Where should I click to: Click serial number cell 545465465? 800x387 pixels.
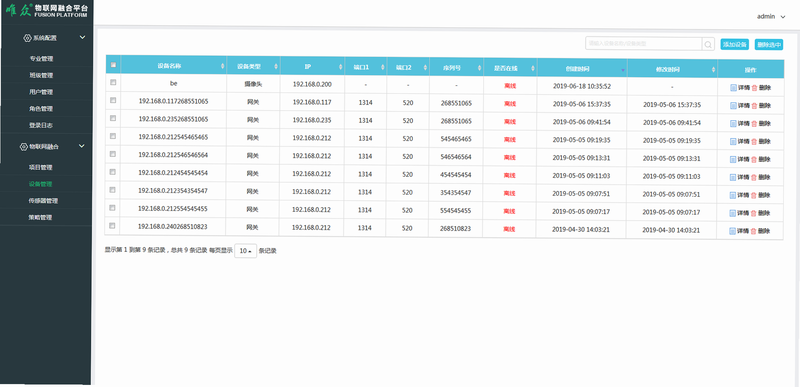456,139
